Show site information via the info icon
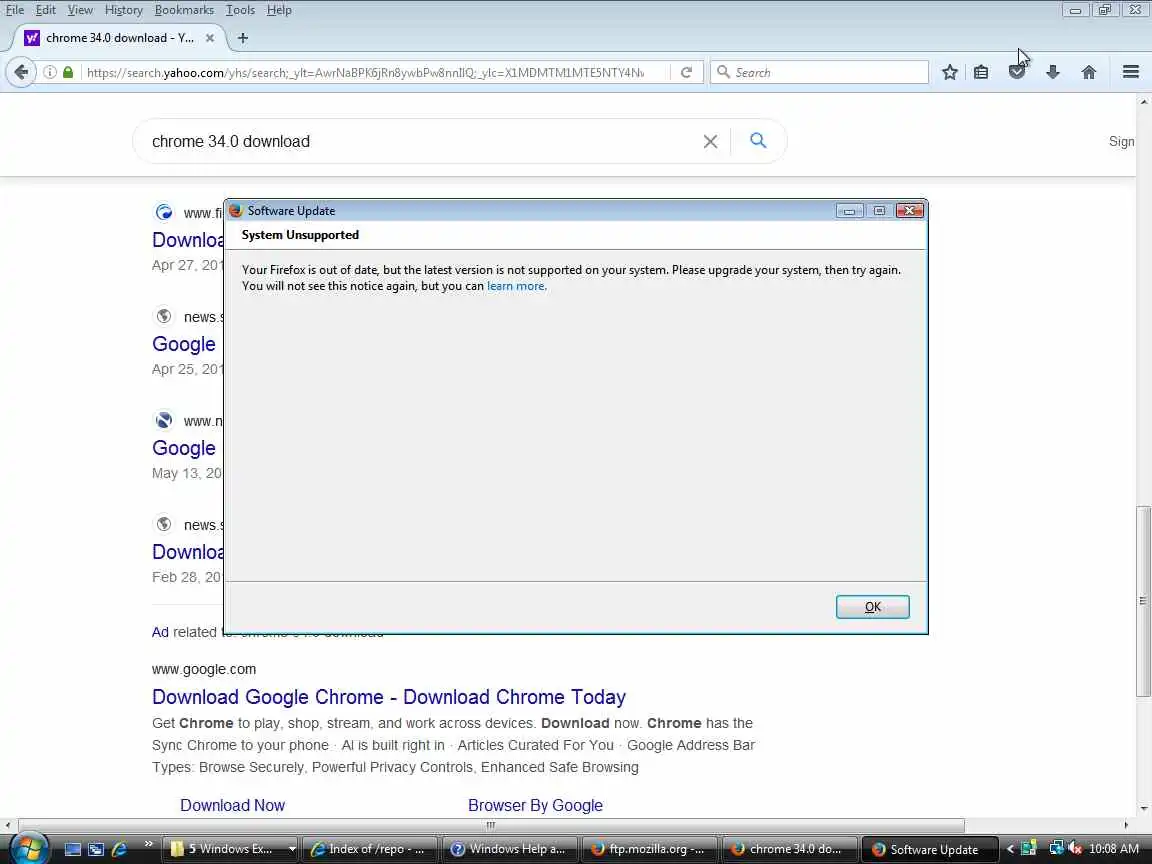Image resolution: width=1152 pixels, height=864 pixels. (x=49, y=72)
